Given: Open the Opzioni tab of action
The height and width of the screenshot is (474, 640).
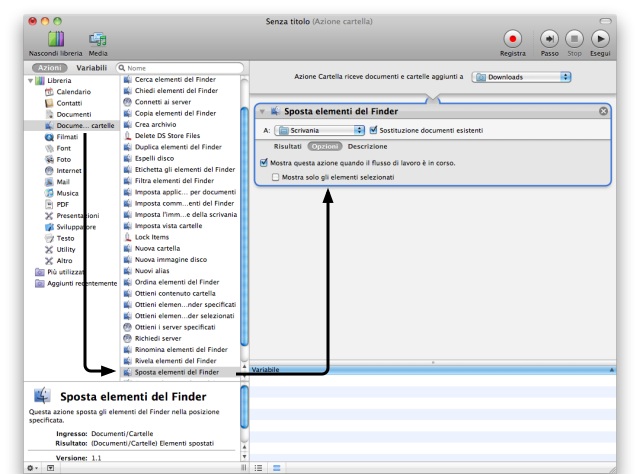Looking at the screenshot, I should click(325, 147).
